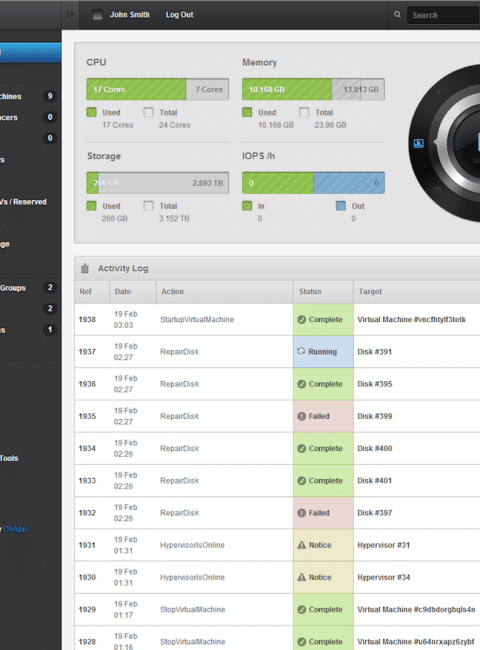Click the CPU 17 Cores usage bar
Image resolution: width=480 pixels, height=650 pixels.
[x=158, y=89]
